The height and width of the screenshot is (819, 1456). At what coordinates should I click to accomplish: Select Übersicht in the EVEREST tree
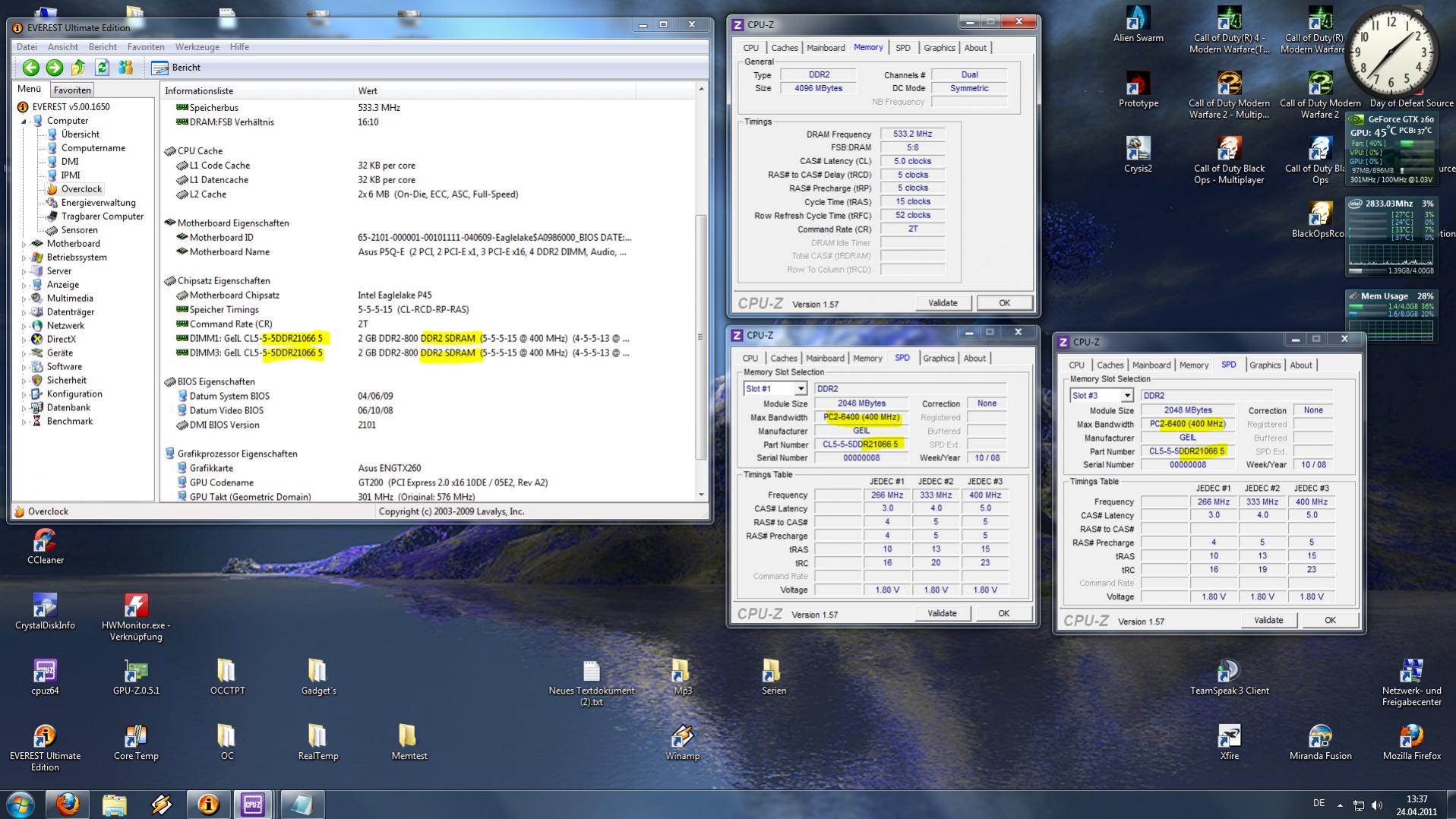tap(80, 134)
